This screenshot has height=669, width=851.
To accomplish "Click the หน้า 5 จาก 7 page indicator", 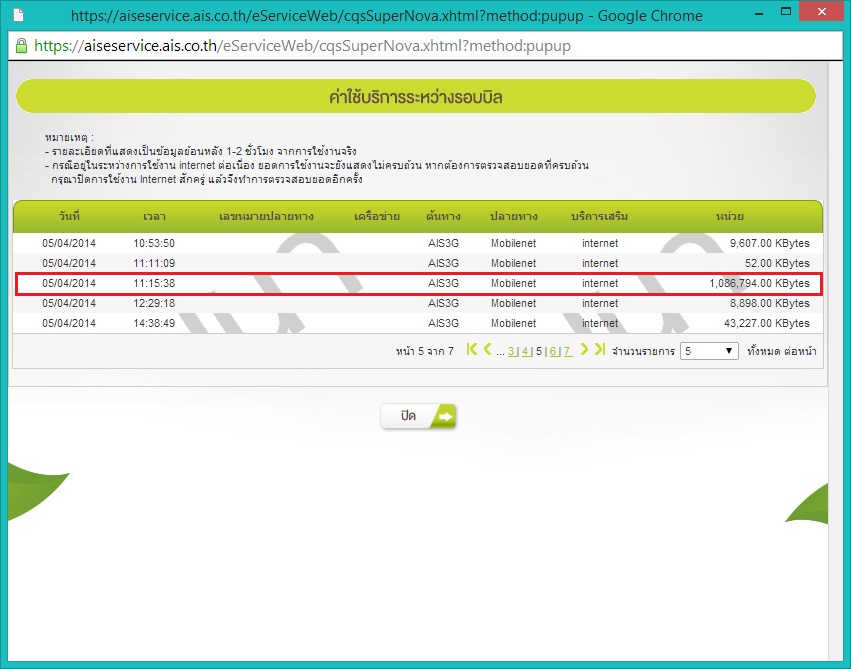I will (424, 352).
